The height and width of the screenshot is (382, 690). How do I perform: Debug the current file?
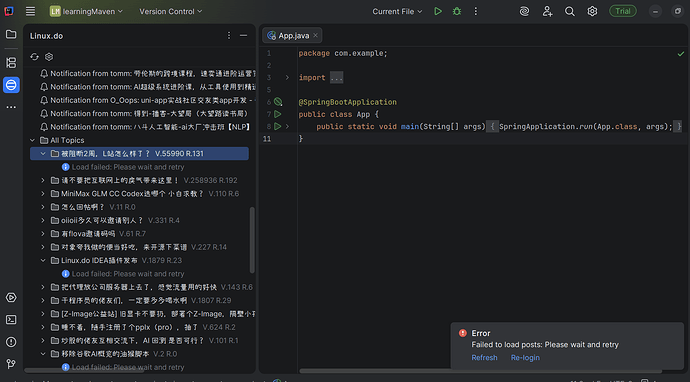(x=457, y=11)
